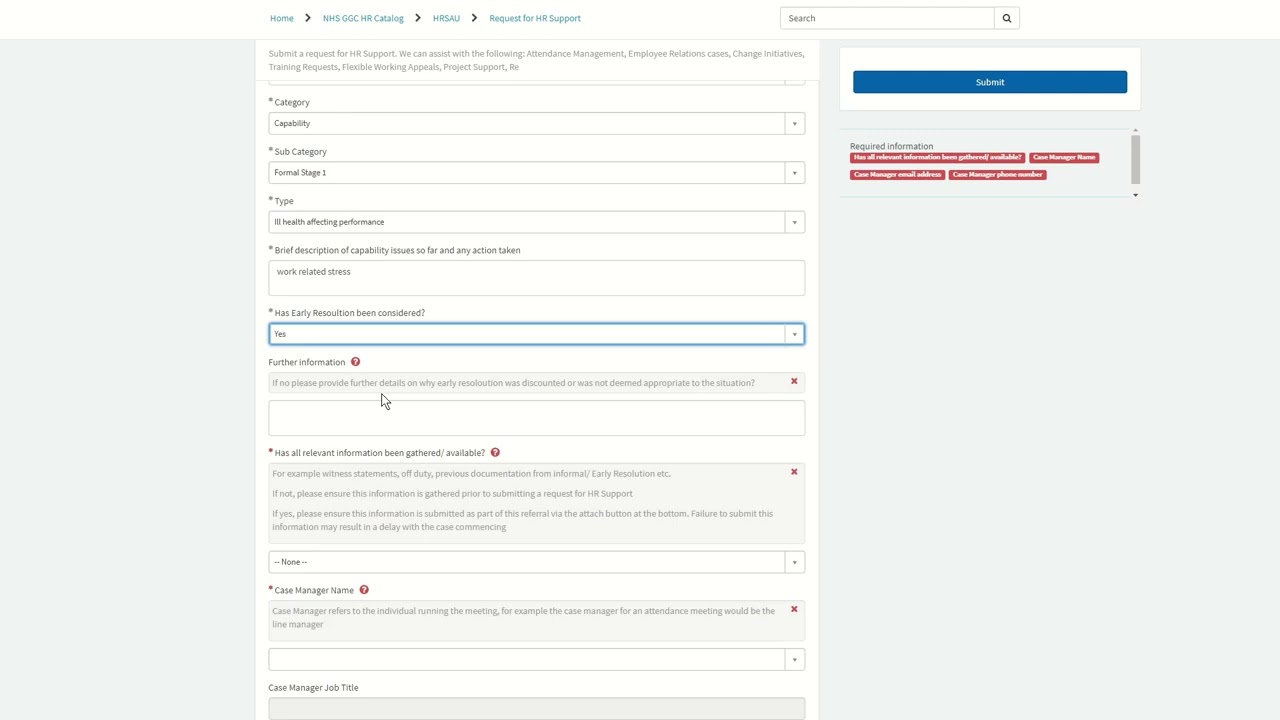Click inside the Search input field
Image resolution: width=1280 pixels, height=720 pixels.
tap(887, 18)
